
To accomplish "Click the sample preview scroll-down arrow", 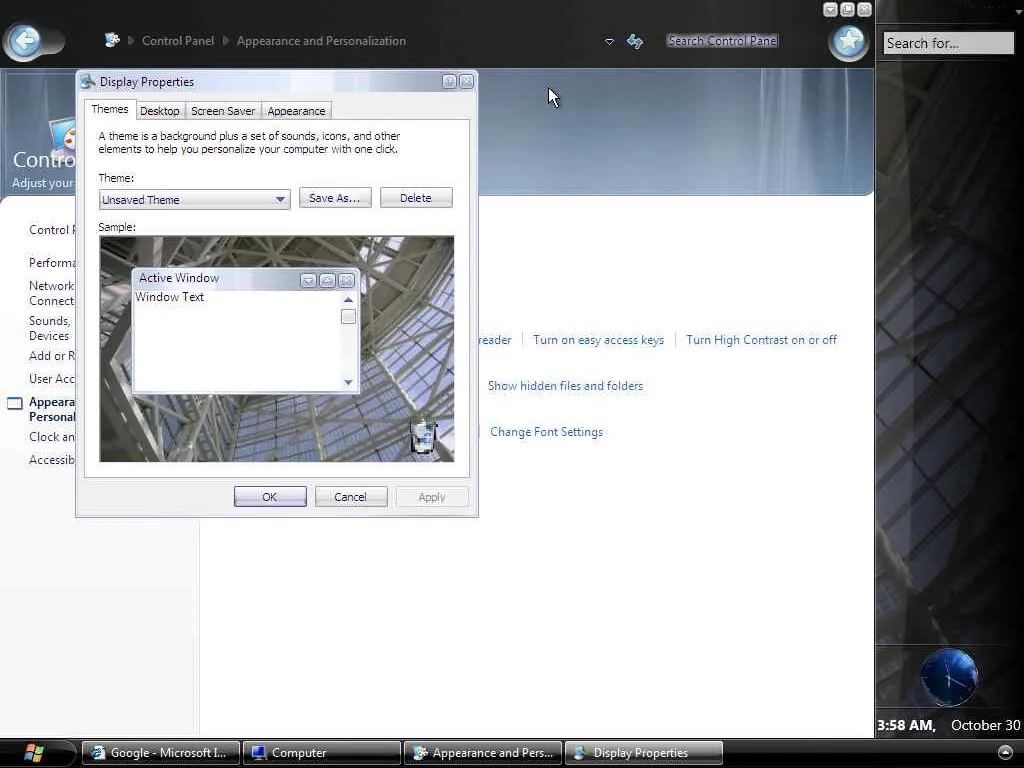I will click(x=348, y=382).
